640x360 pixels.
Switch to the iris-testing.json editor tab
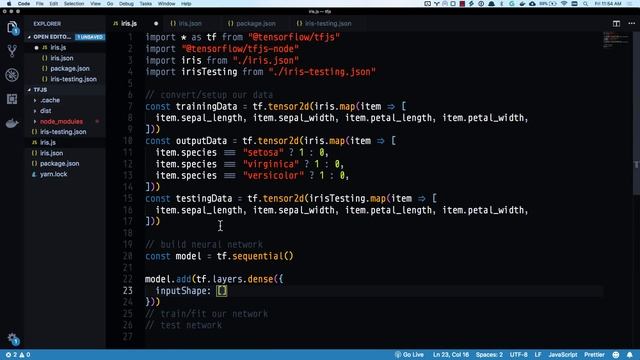pyautogui.click(x=328, y=24)
